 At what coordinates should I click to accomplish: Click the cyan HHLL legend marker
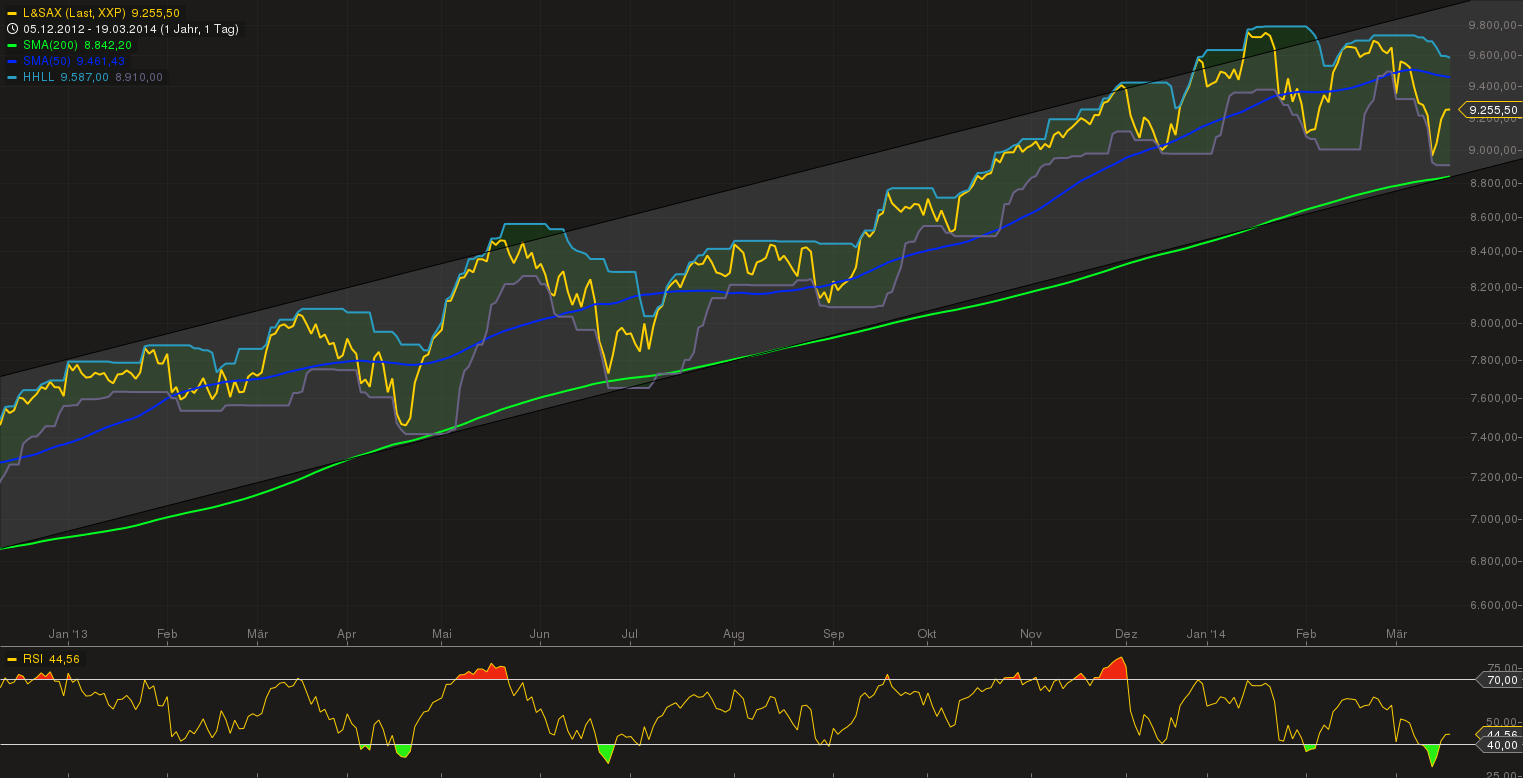(10, 76)
